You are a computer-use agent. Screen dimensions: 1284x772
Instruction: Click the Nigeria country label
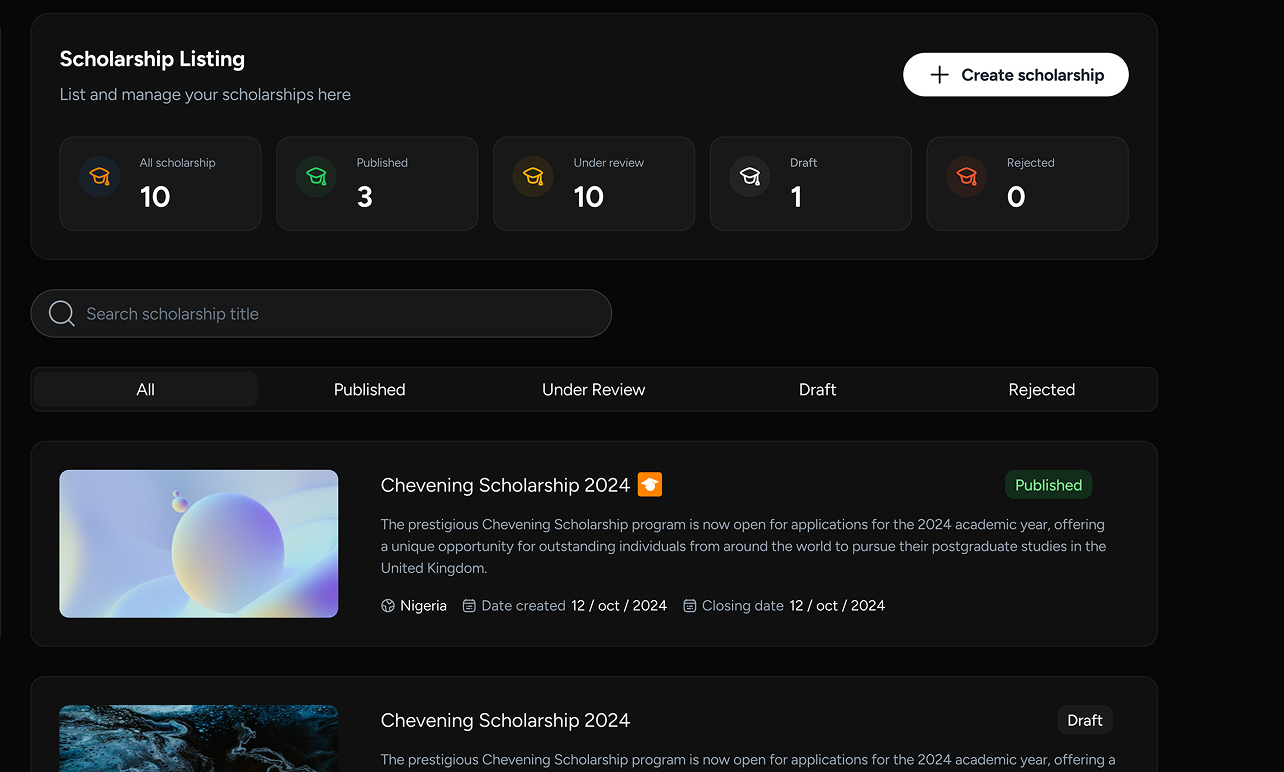pyautogui.click(x=424, y=606)
